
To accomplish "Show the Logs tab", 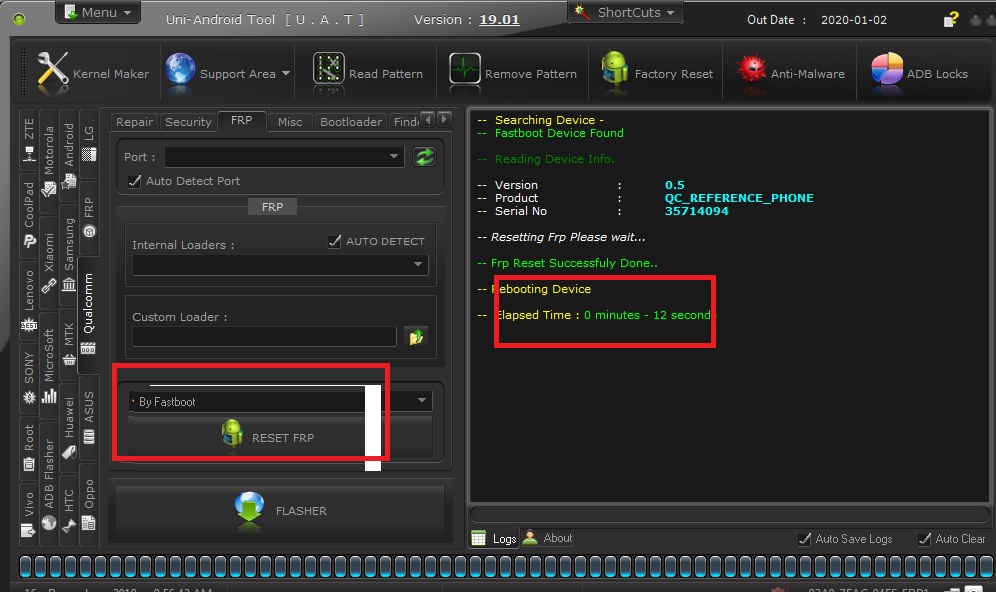I will (495, 538).
